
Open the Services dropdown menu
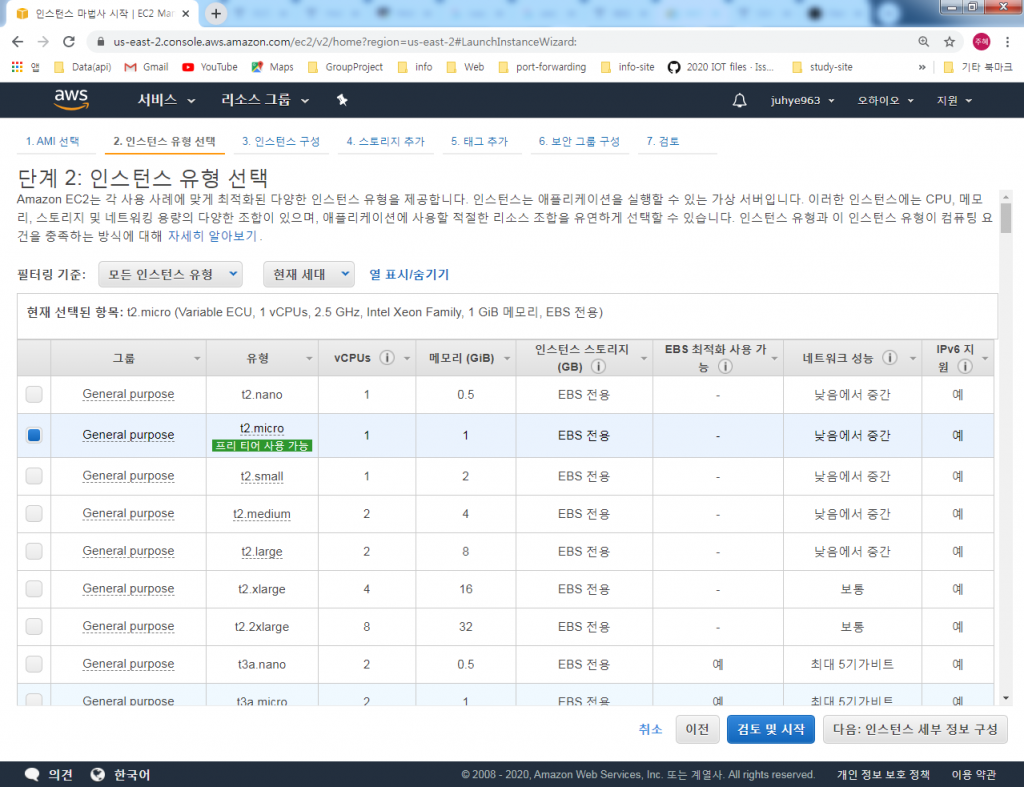tap(166, 100)
